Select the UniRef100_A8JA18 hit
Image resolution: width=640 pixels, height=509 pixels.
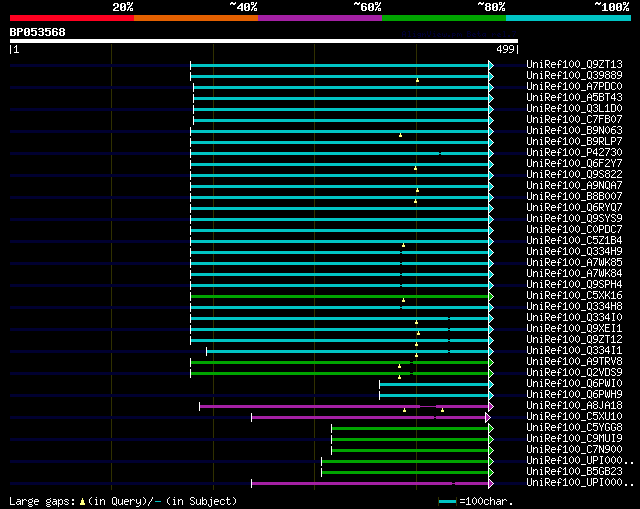click(574, 406)
